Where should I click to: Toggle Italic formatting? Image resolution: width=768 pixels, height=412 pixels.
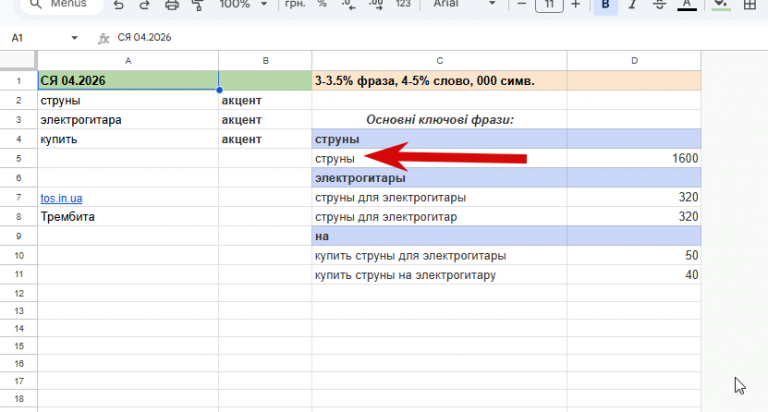[x=632, y=4]
